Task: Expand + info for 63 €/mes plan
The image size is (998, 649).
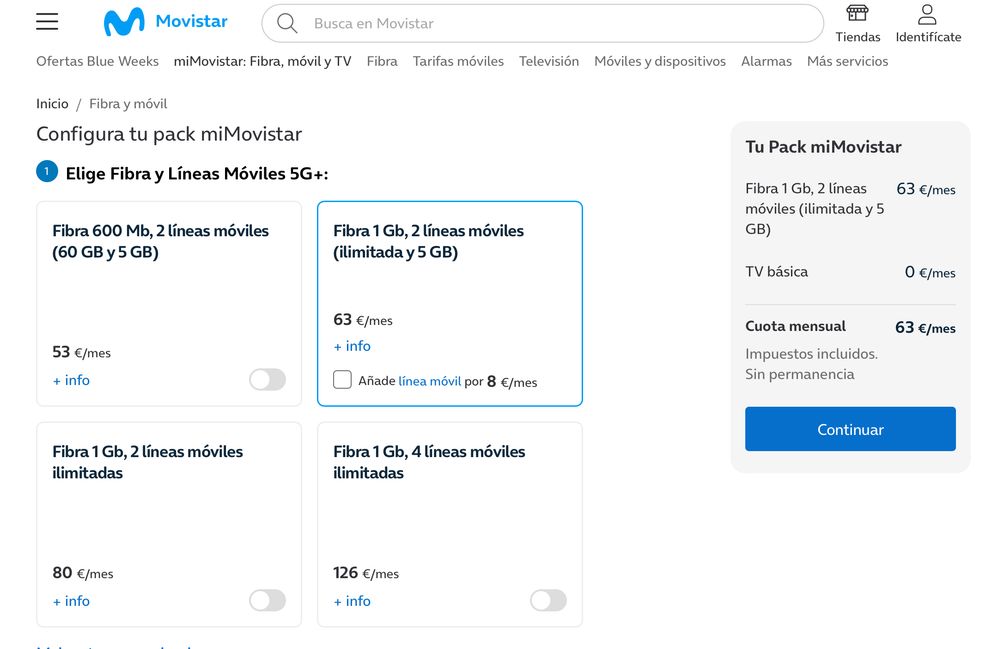Action: (352, 346)
